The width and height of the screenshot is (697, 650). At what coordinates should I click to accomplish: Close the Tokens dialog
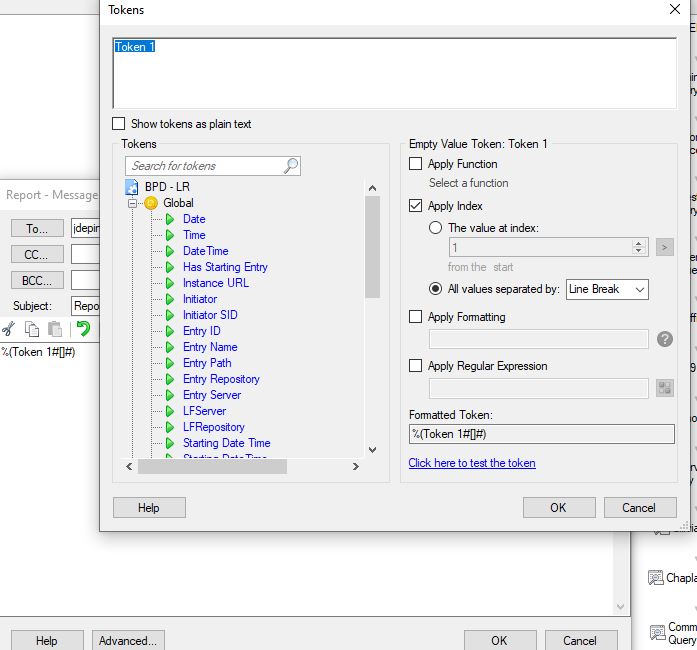coord(675,9)
